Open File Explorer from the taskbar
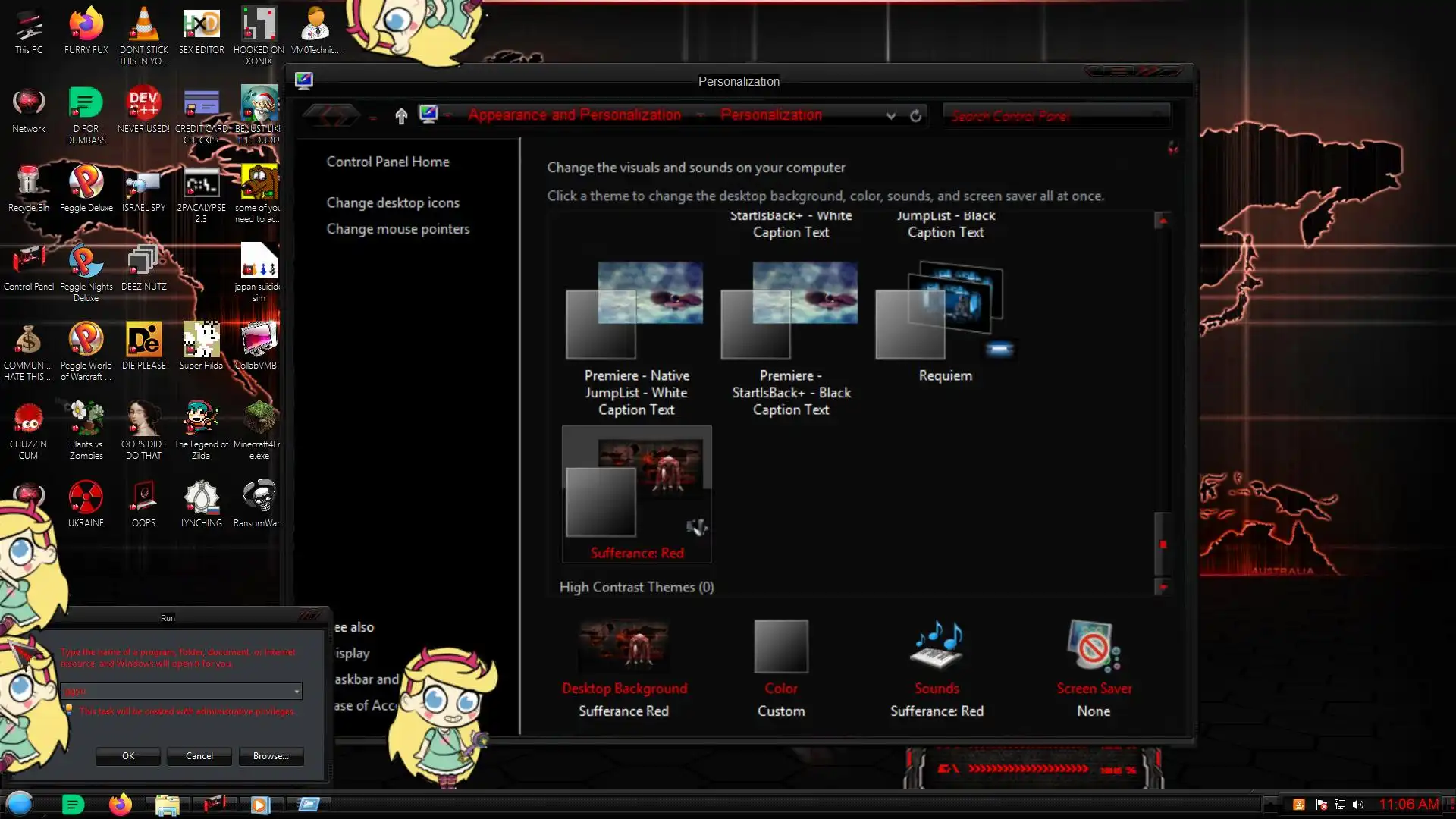 167,804
